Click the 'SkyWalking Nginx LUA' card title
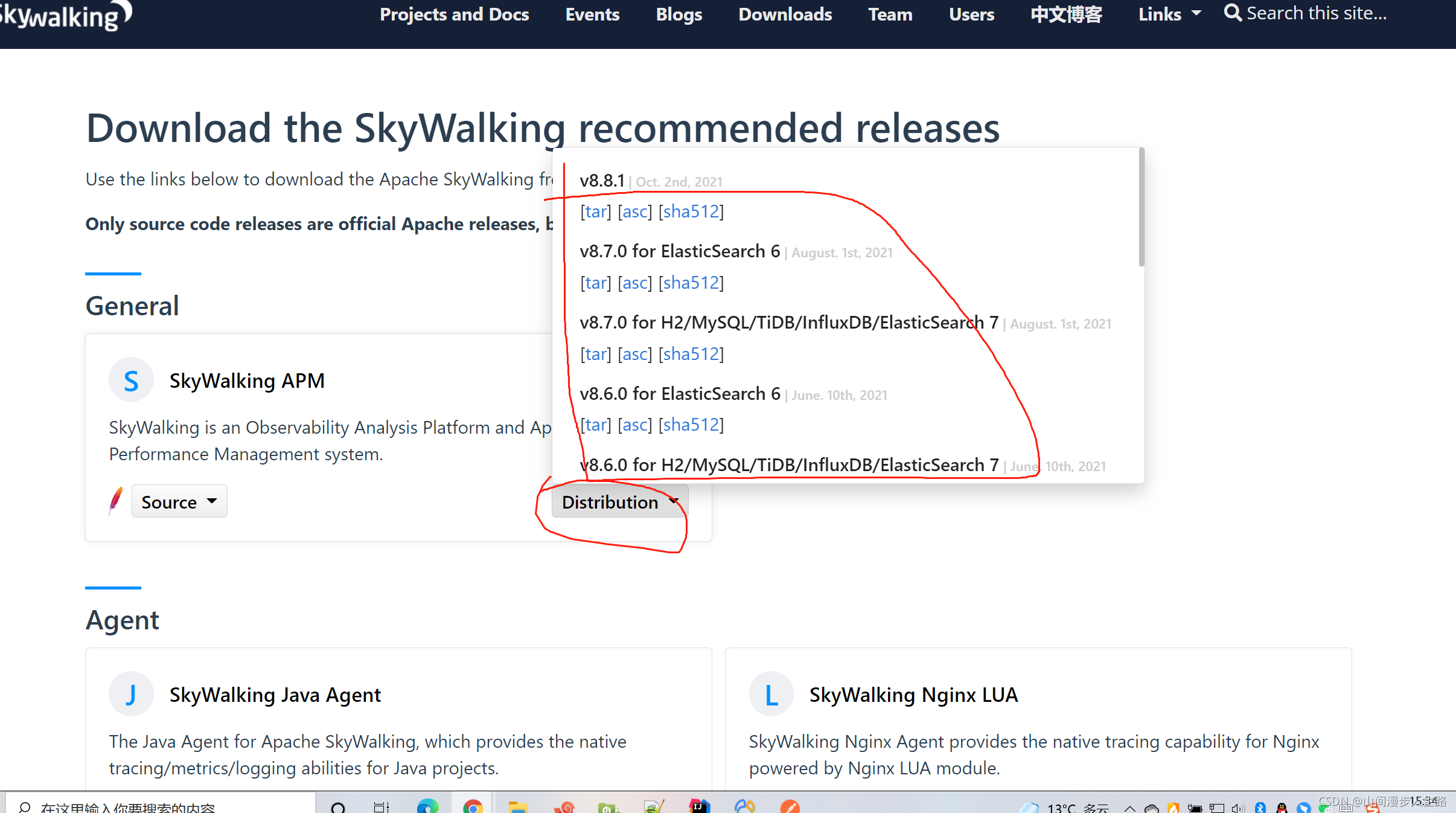Image resolution: width=1456 pixels, height=813 pixels. point(914,695)
